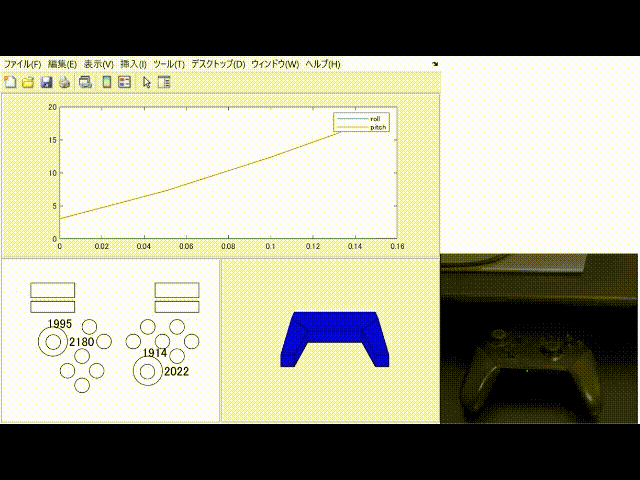Click the y-axis tick label 15
The image size is (640, 480).
coord(52,140)
